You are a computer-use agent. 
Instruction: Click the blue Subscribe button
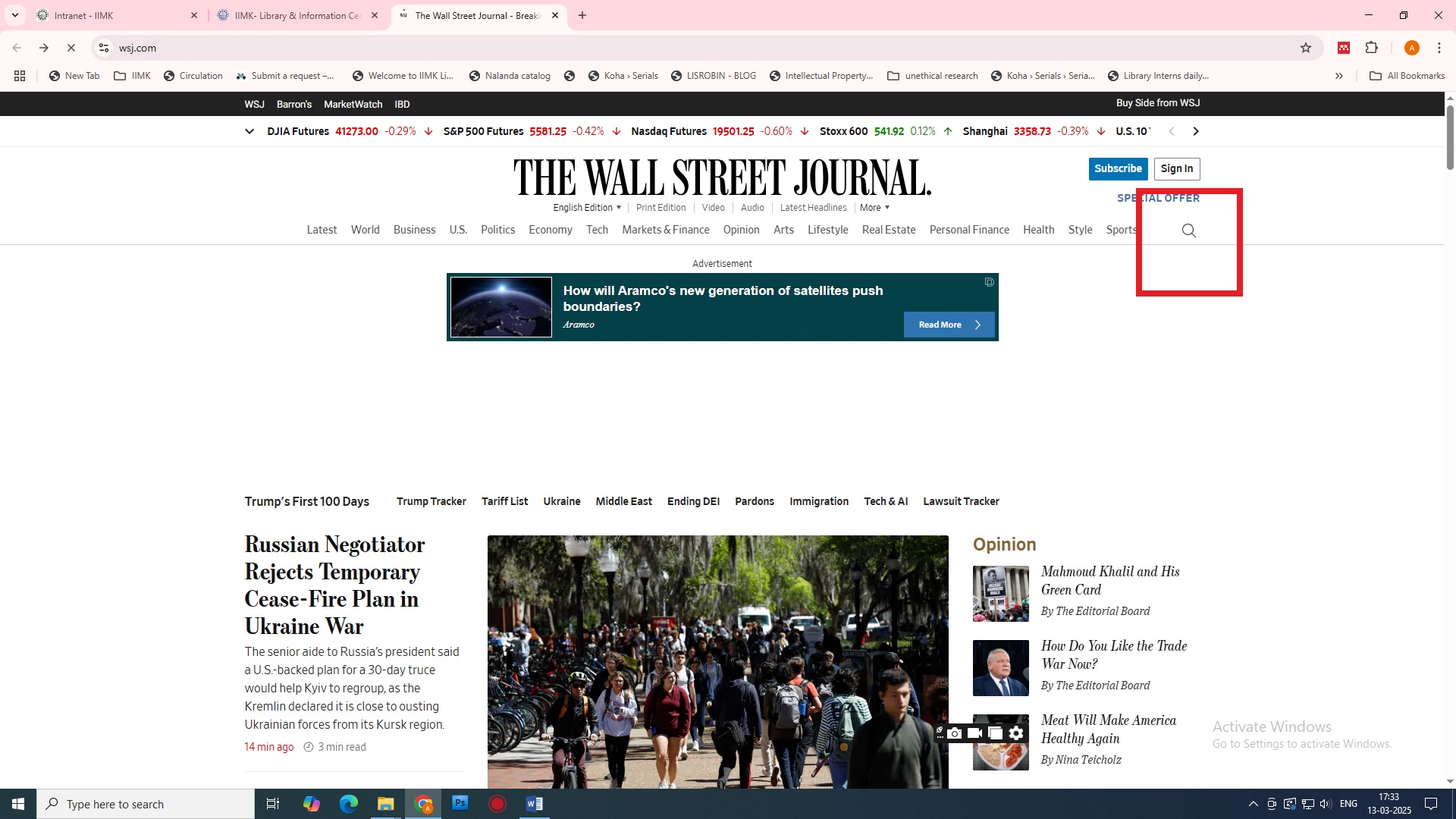pos(1118,168)
